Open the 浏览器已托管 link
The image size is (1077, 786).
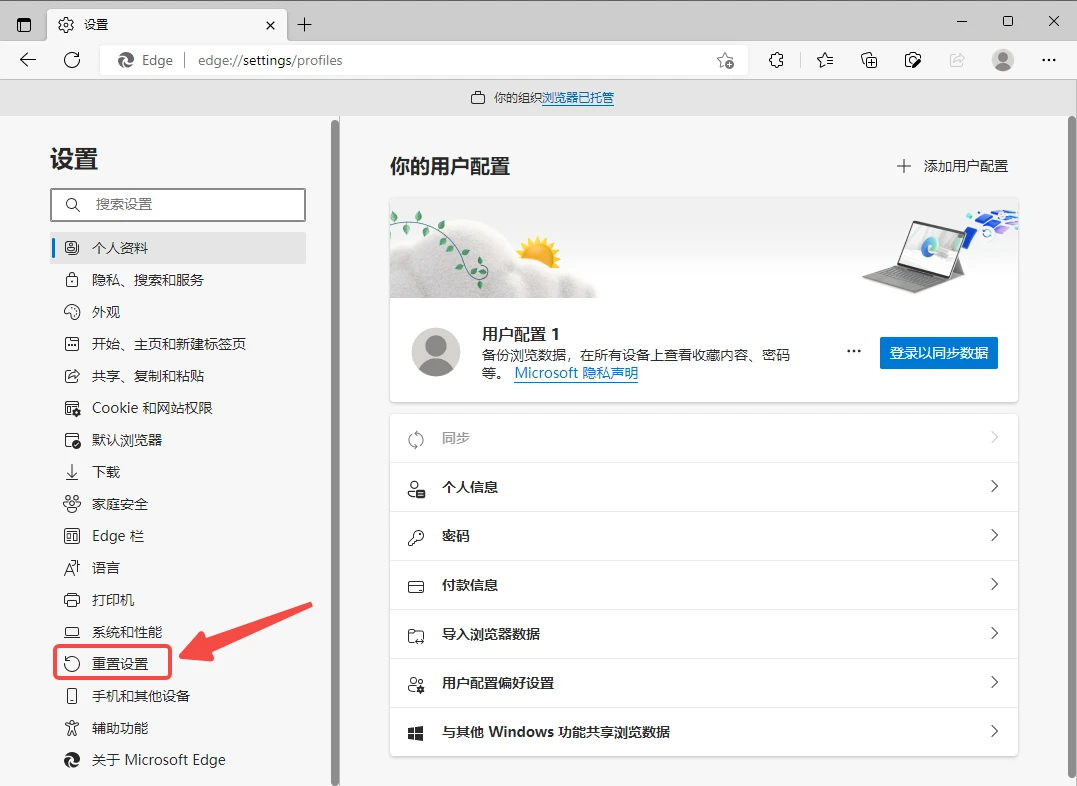coord(578,98)
